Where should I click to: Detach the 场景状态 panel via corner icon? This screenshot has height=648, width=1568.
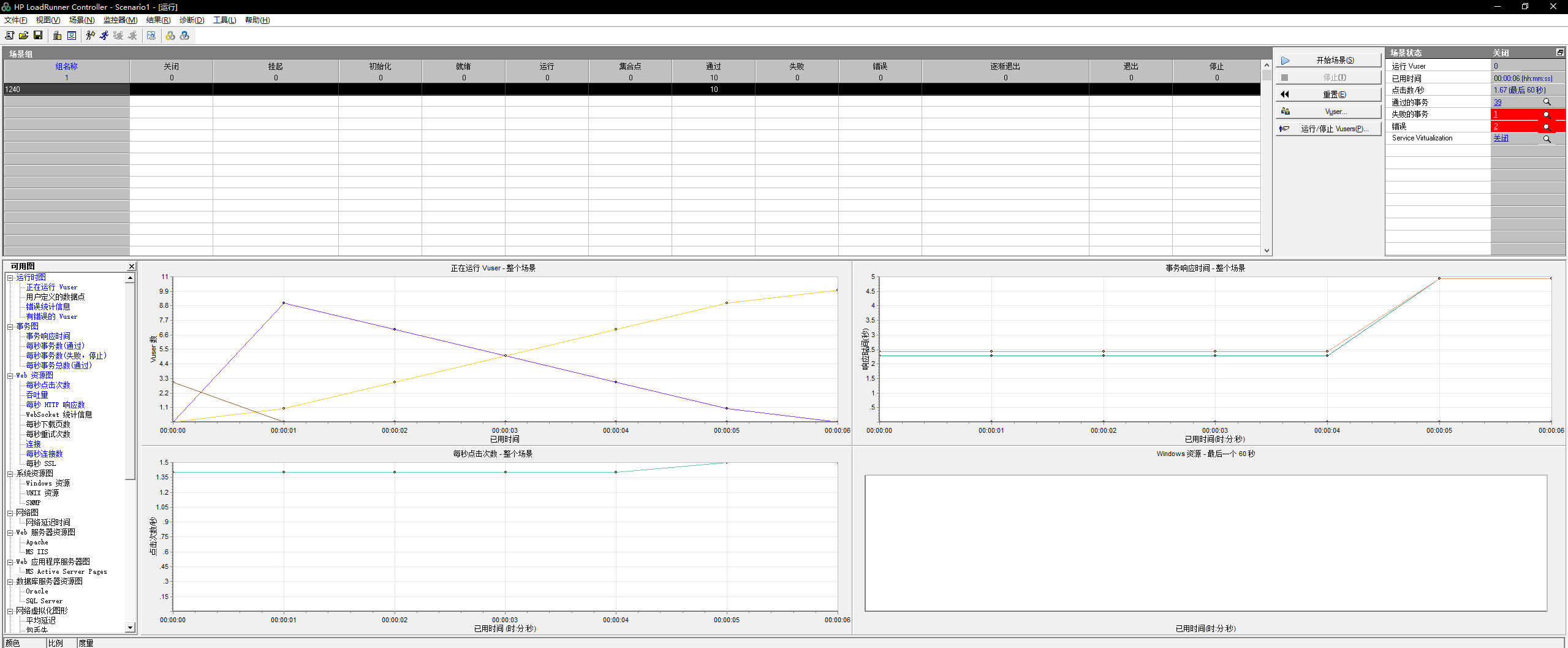tap(1560, 53)
